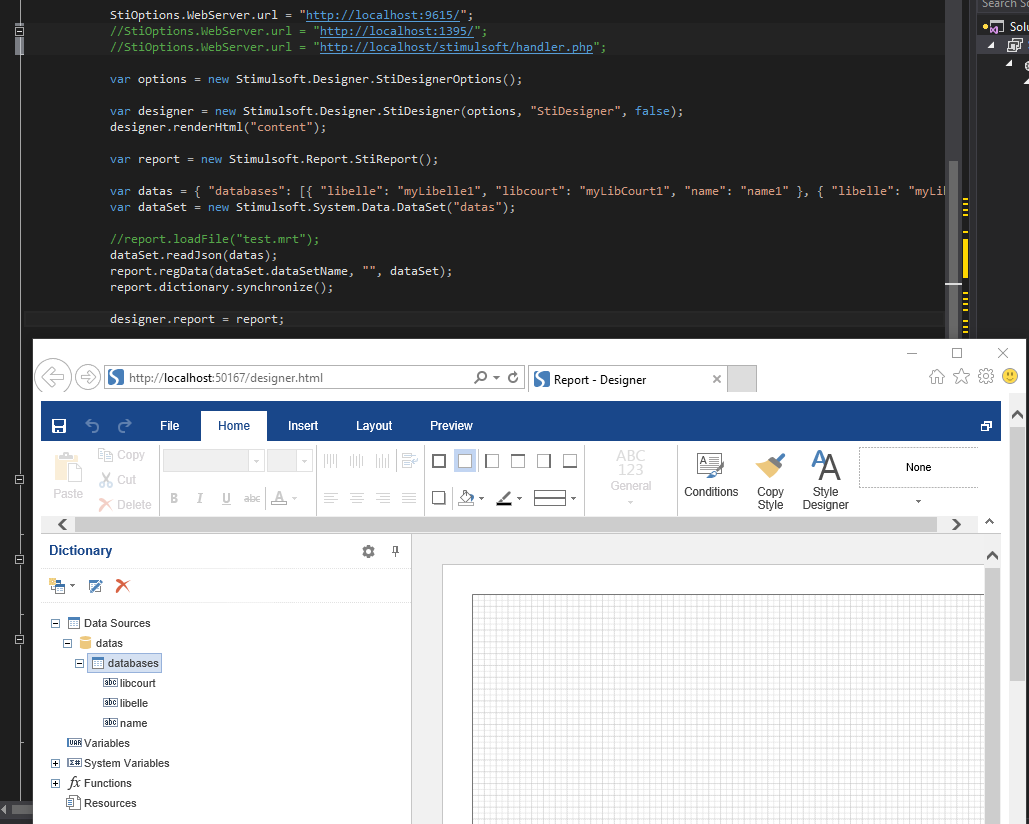Click the Save icon in designer ribbon

[x=59, y=426]
